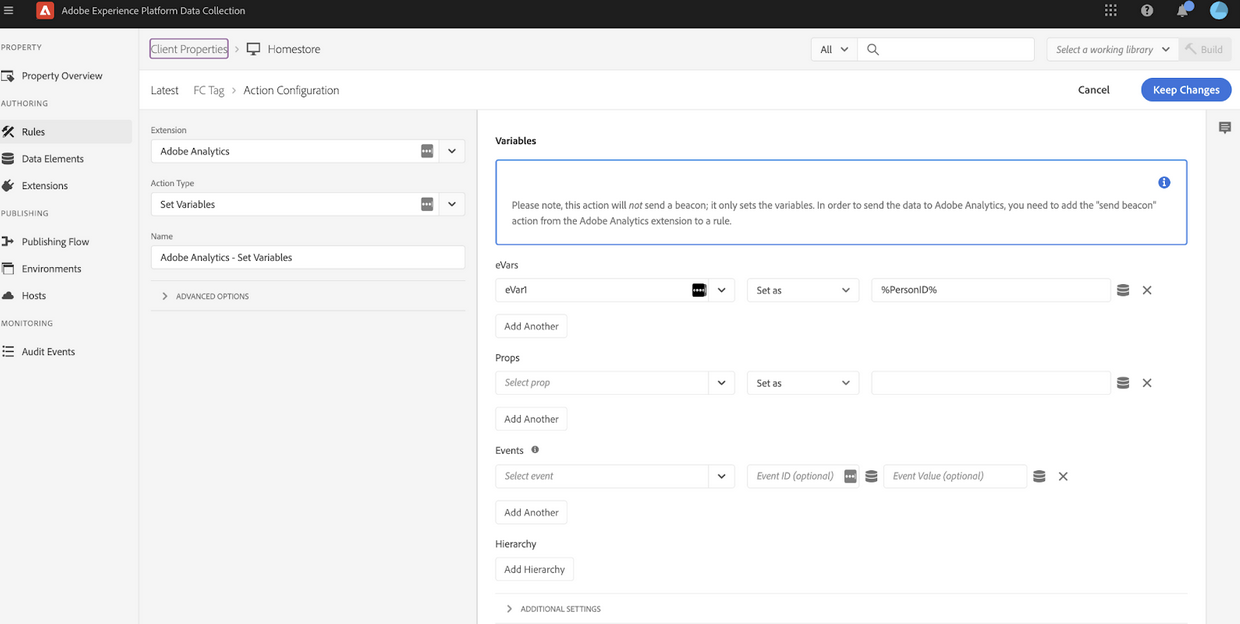Viewport: 1240px width, 624px height.
Task: Click data element icon beside Event Value
Action: point(1039,476)
